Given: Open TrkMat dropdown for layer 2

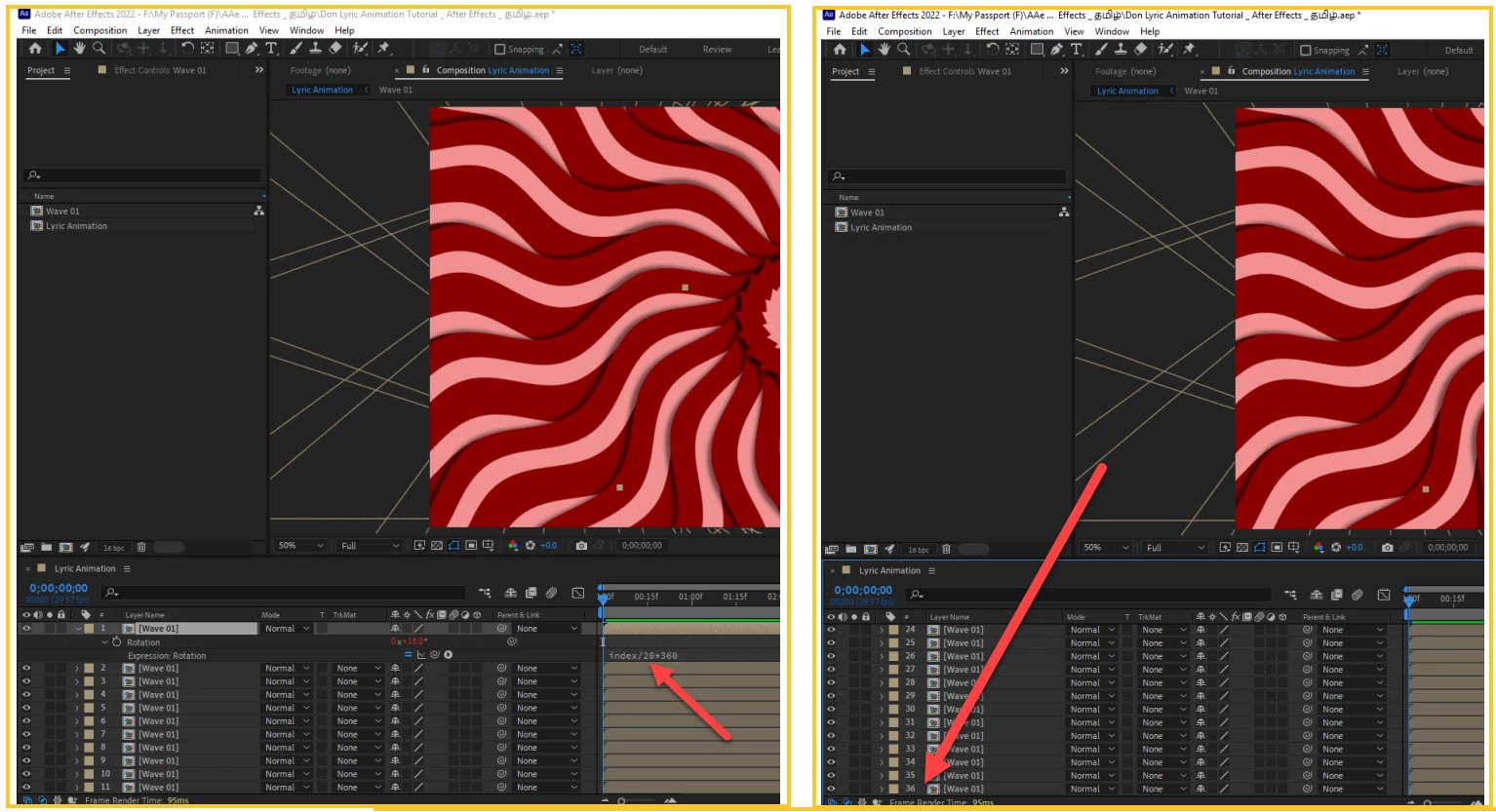Looking at the screenshot, I should [358, 669].
